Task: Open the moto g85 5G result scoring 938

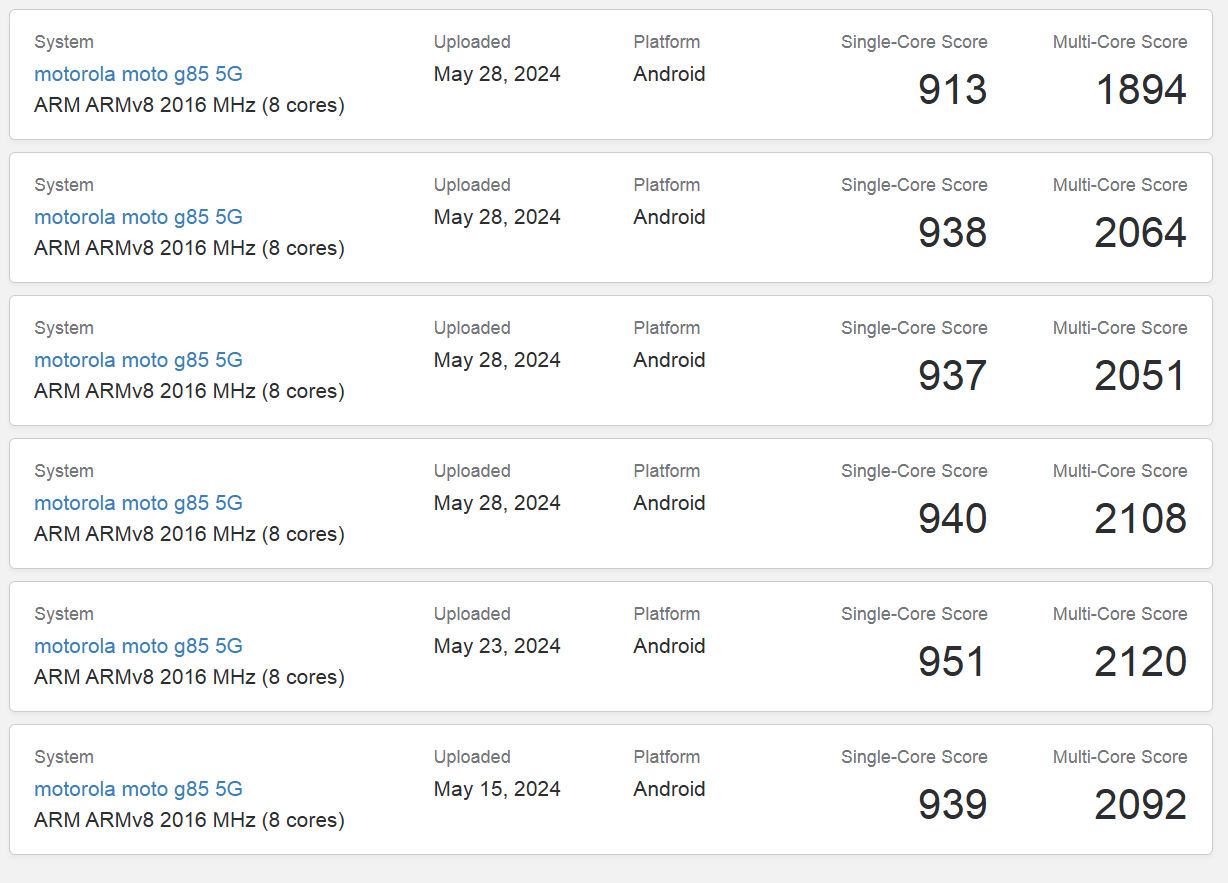Action: click(138, 217)
